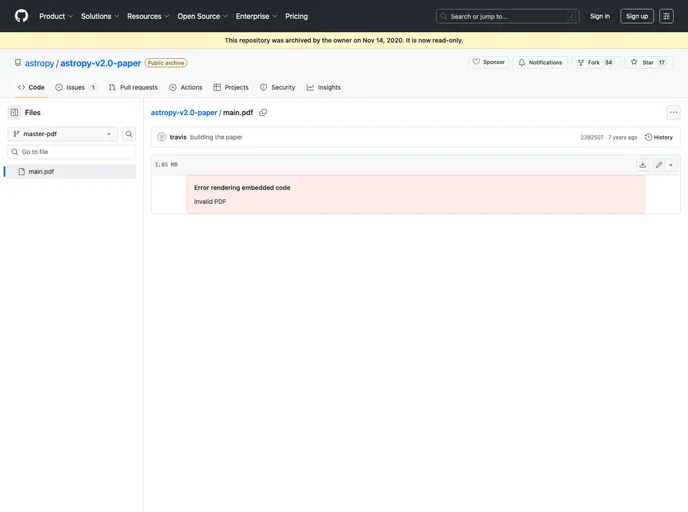This screenshot has width=688, height=512.
Task: Open astropy-v2.0-paper breadcrumb link
Action: click(184, 112)
